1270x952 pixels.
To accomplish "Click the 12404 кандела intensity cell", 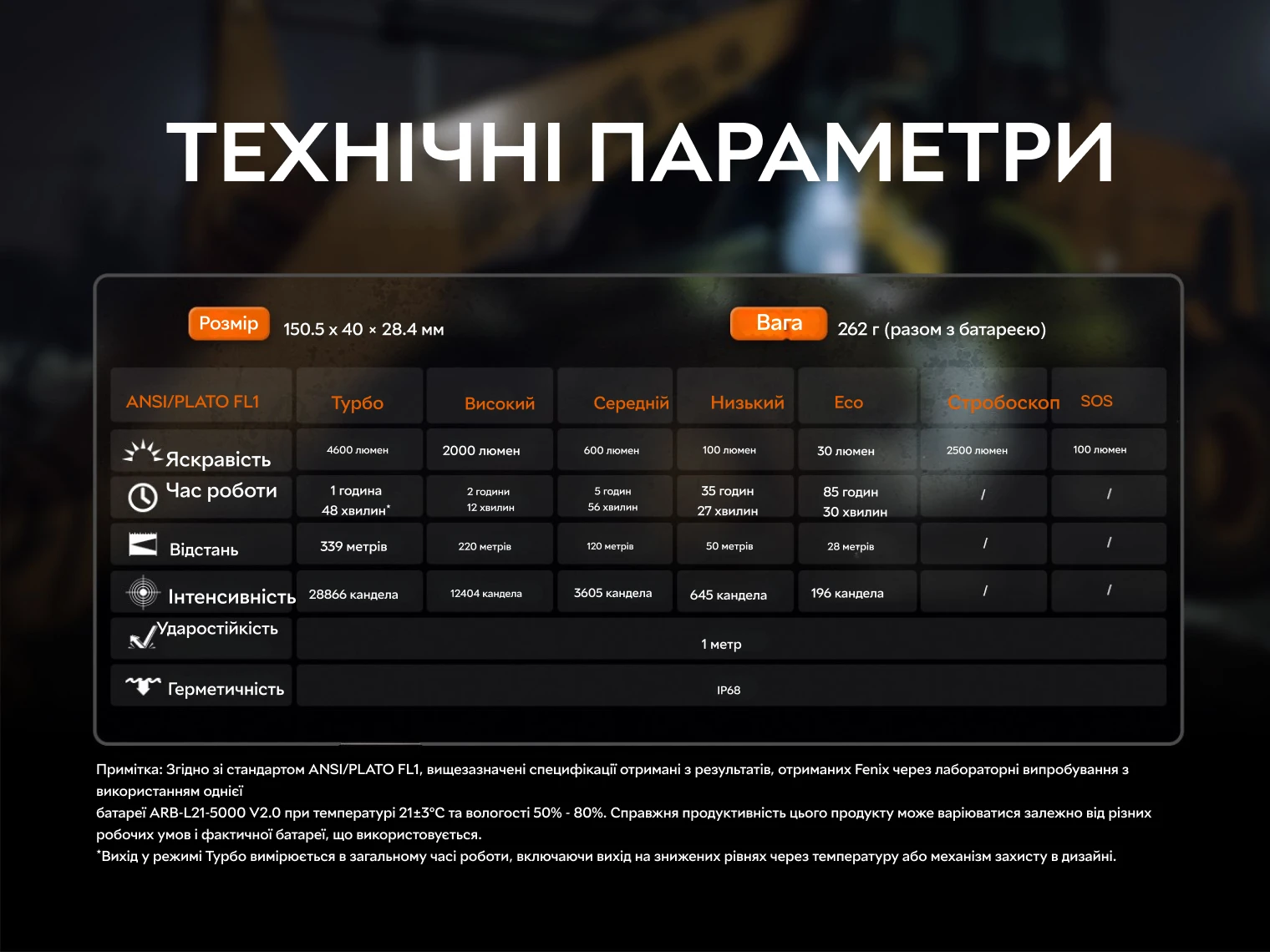I will point(490,592).
